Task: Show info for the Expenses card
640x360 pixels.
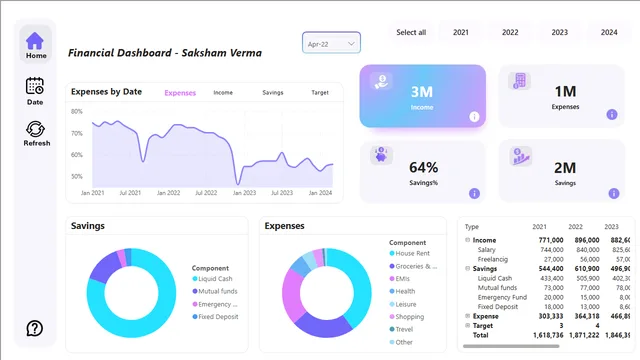Action: (611, 115)
